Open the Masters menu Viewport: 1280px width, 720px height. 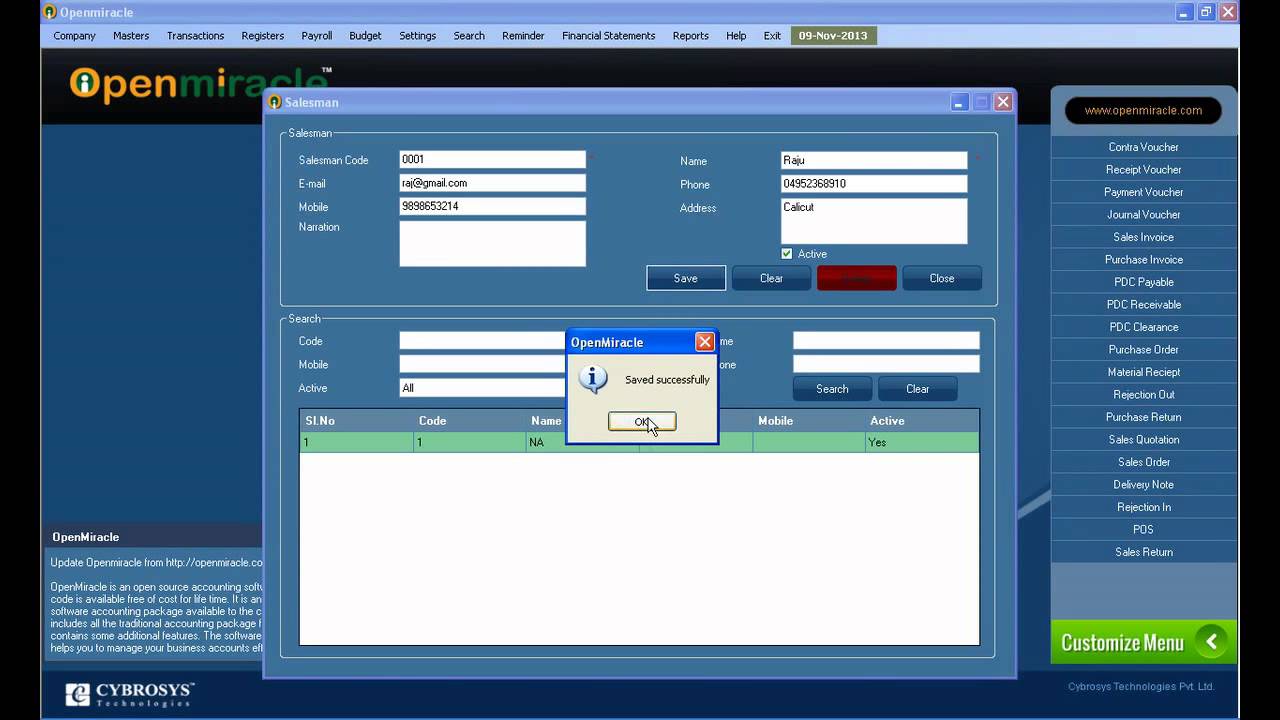point(131,36)
